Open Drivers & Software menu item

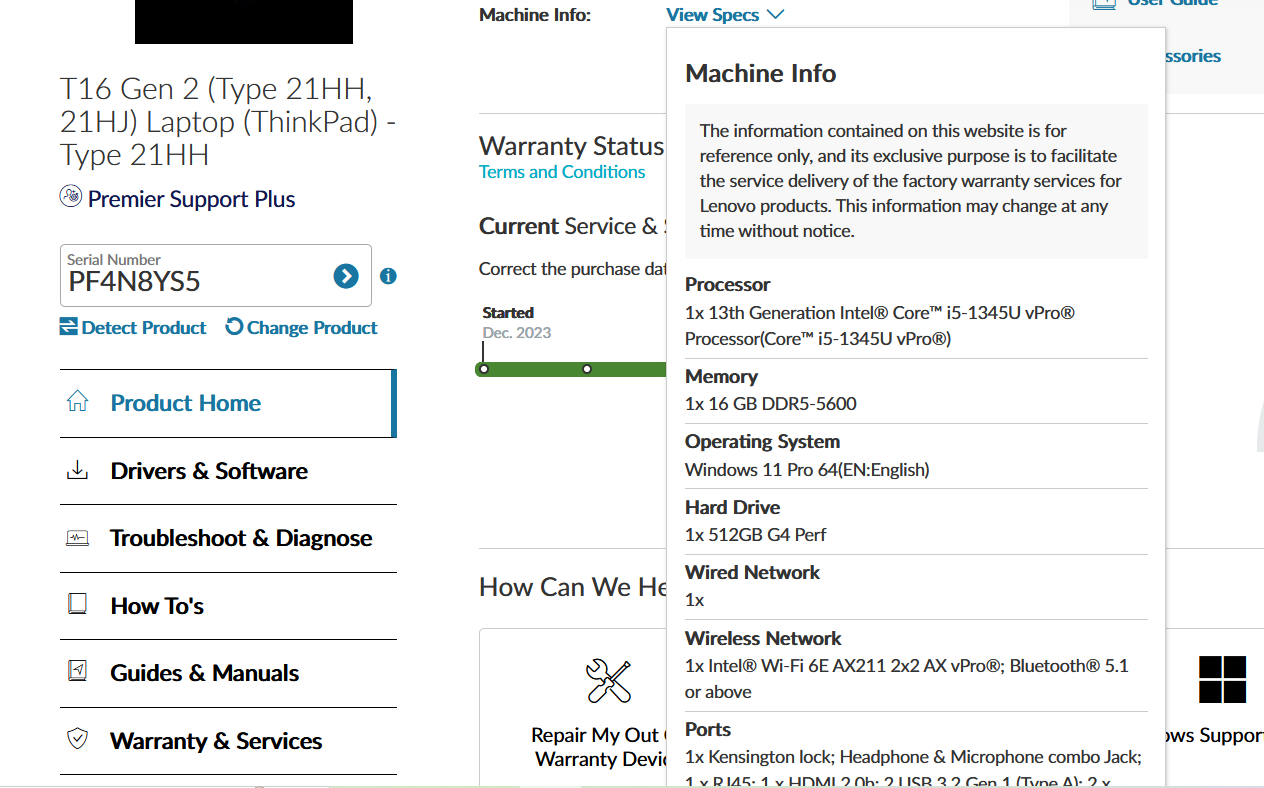pyautogui.click(x=228, y=471)
